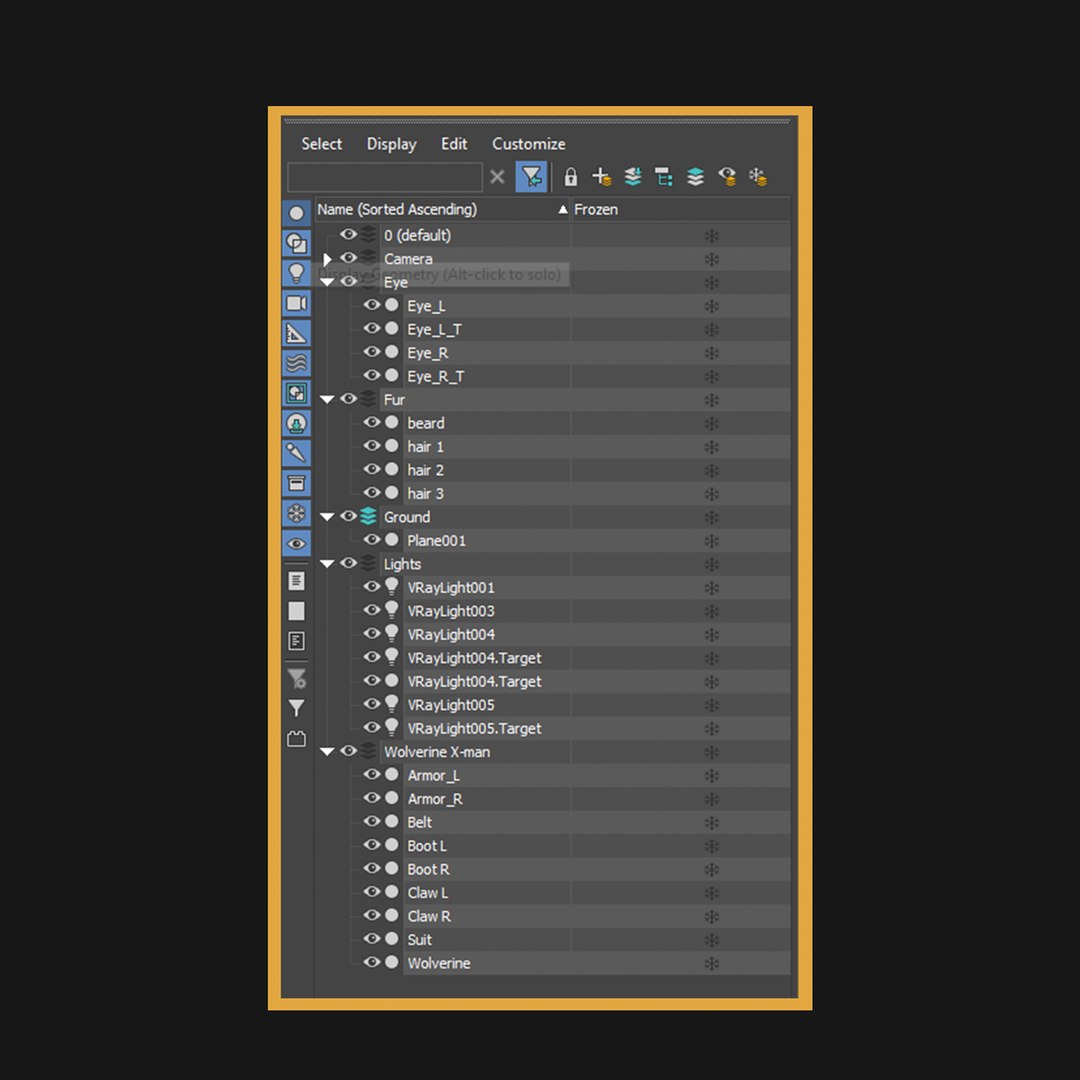Toggle visibility of the Suit object

tap(372, 939)
